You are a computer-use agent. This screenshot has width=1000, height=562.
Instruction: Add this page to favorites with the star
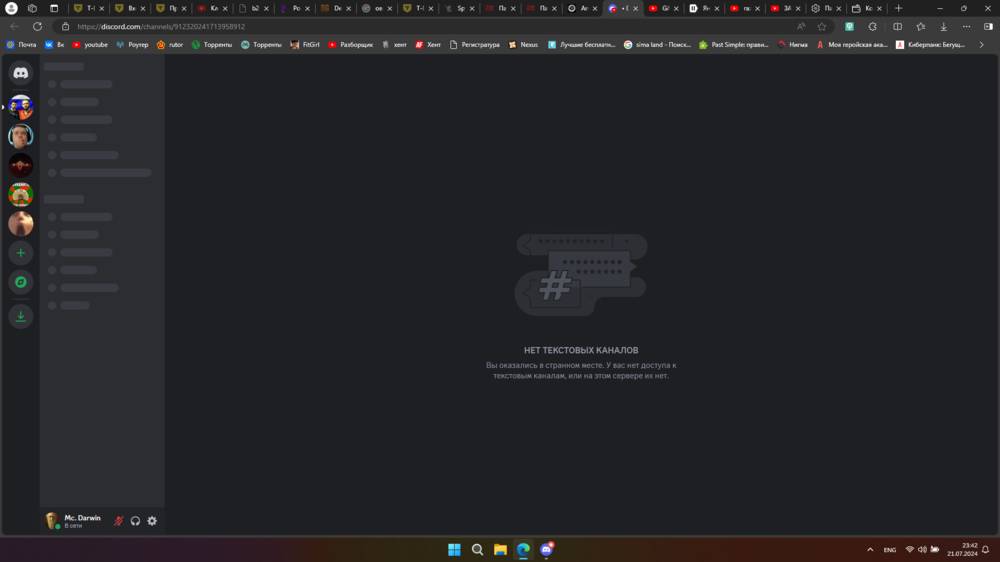click(821, 27)
